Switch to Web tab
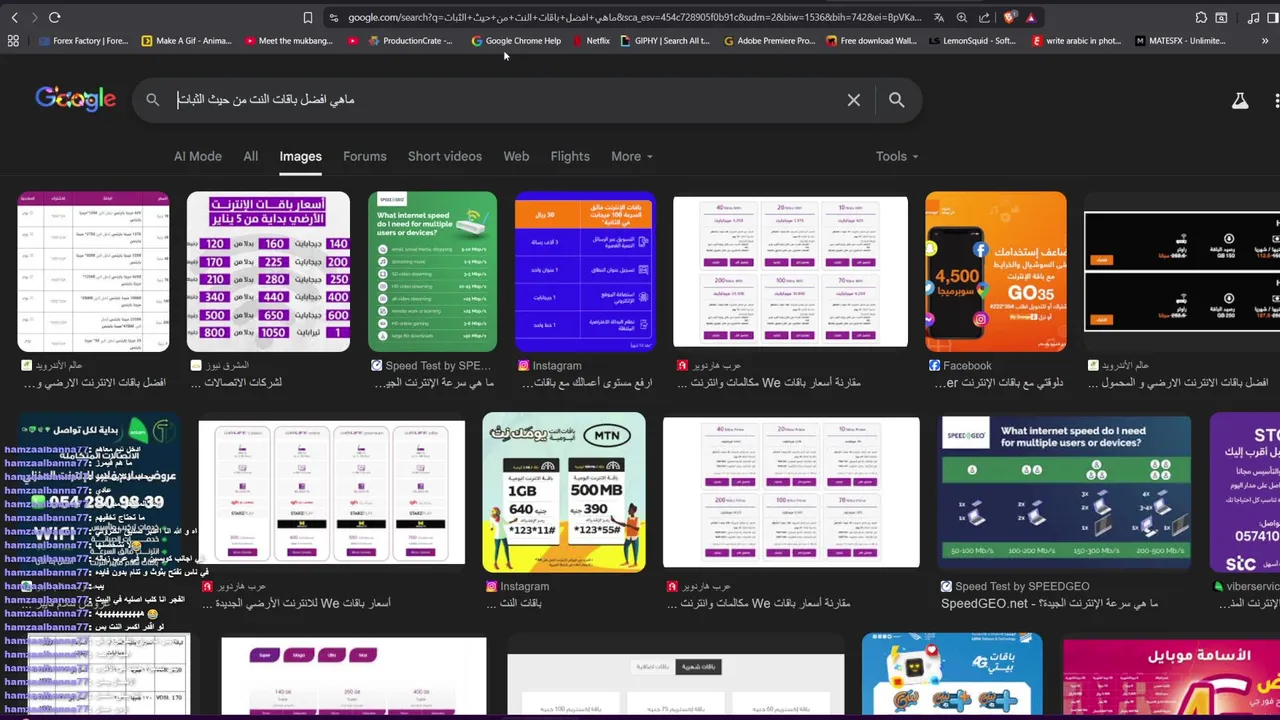The image size is (1280, 720). pos(516,156)
